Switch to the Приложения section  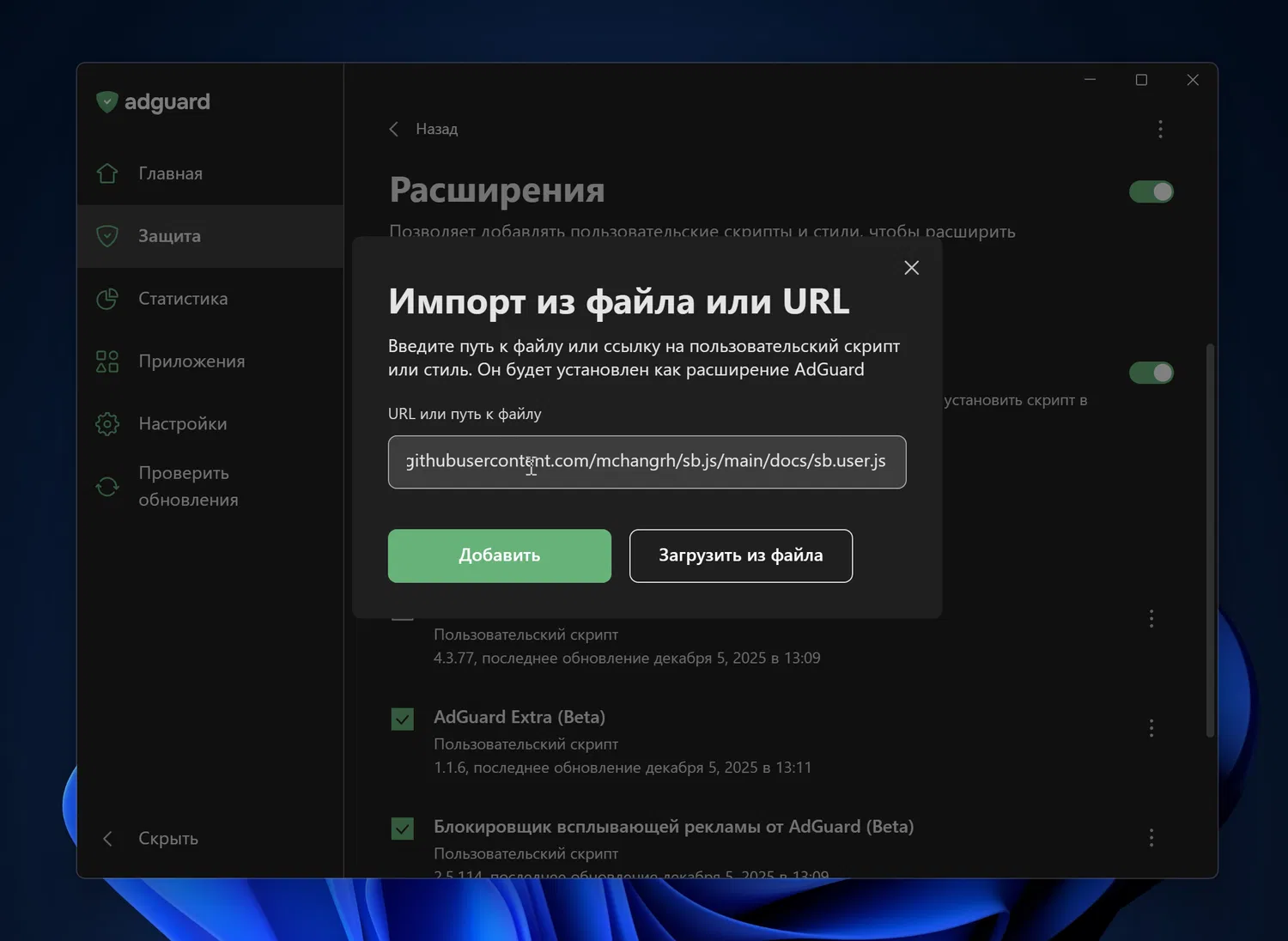point(210,361)
